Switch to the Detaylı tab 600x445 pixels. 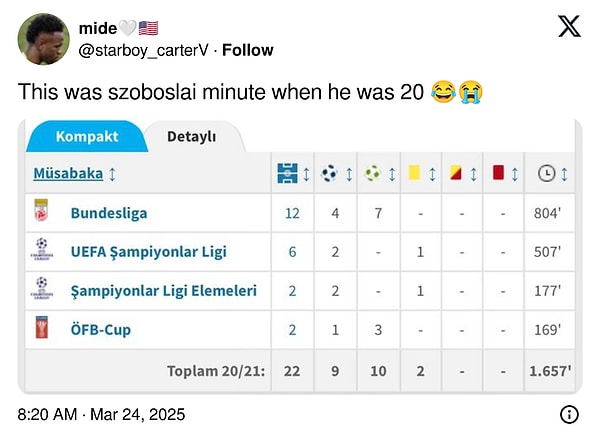click(191, 137)
